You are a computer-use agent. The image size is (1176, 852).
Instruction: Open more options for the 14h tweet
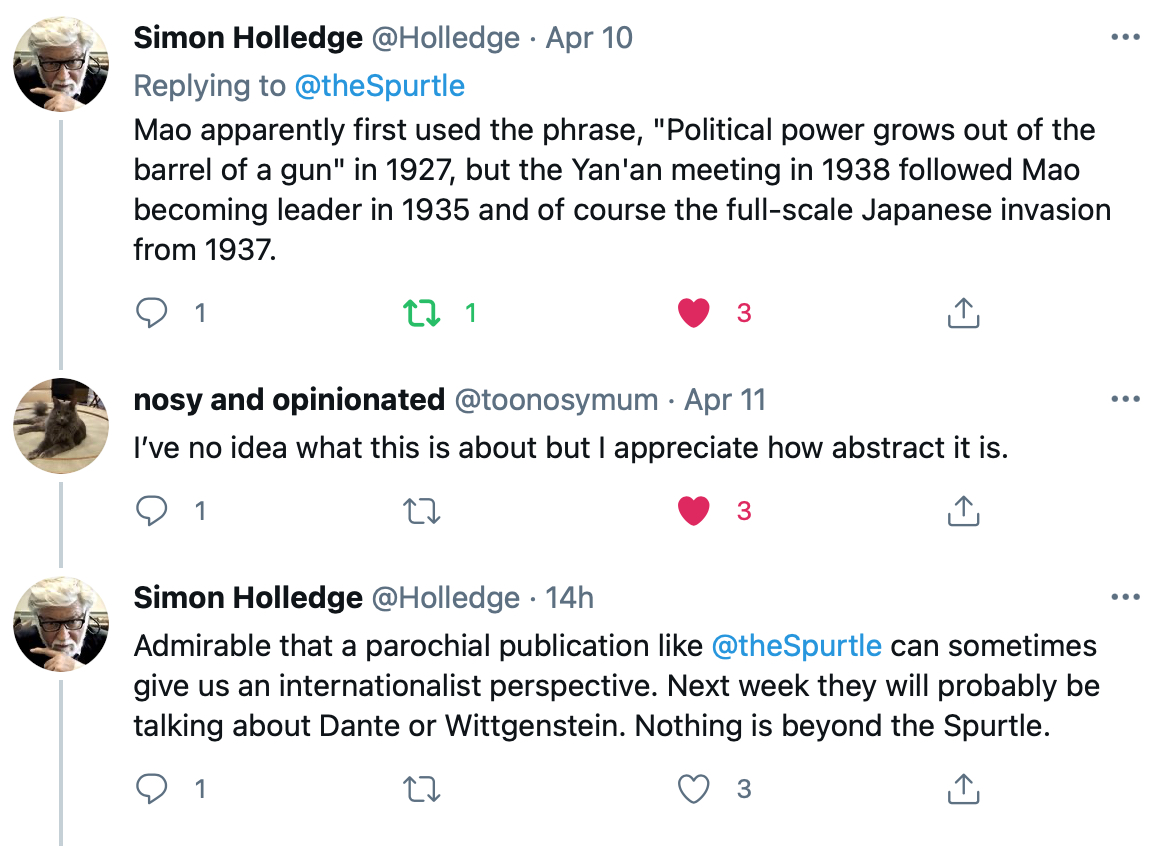pyautogui.click(x=1126, y=597)
